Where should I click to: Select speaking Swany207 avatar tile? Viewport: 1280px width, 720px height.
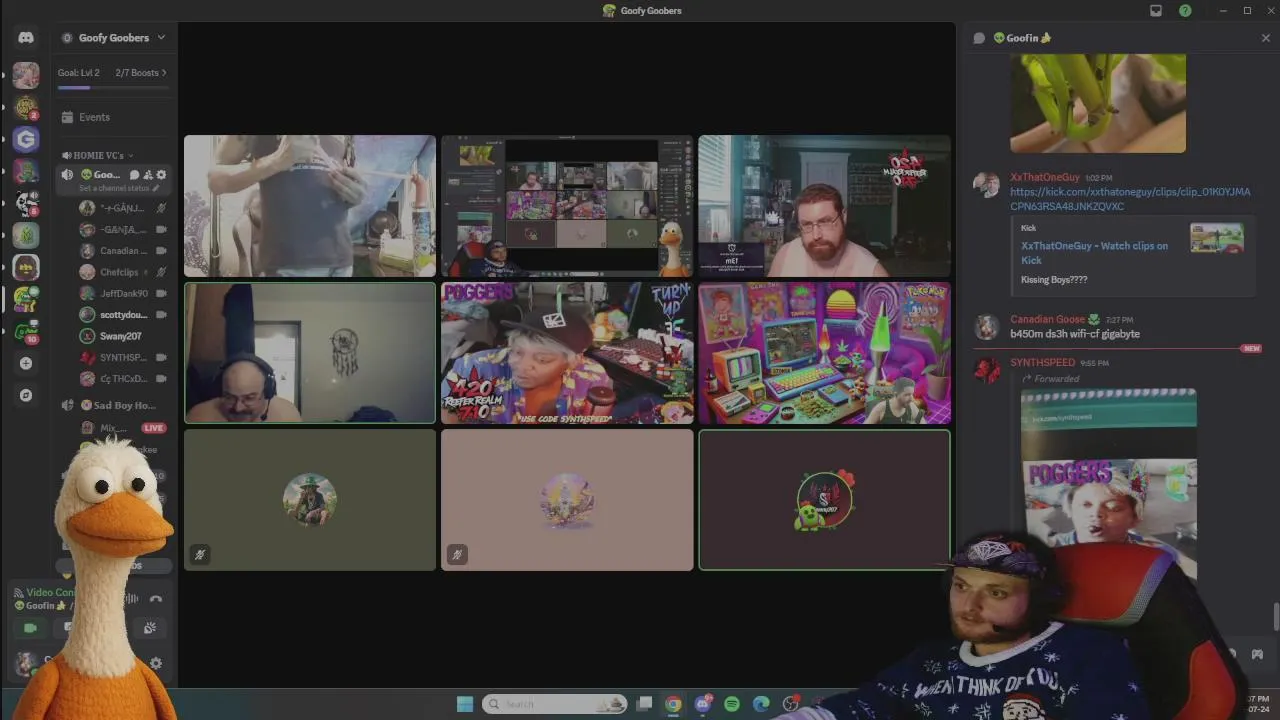(824, 500)
